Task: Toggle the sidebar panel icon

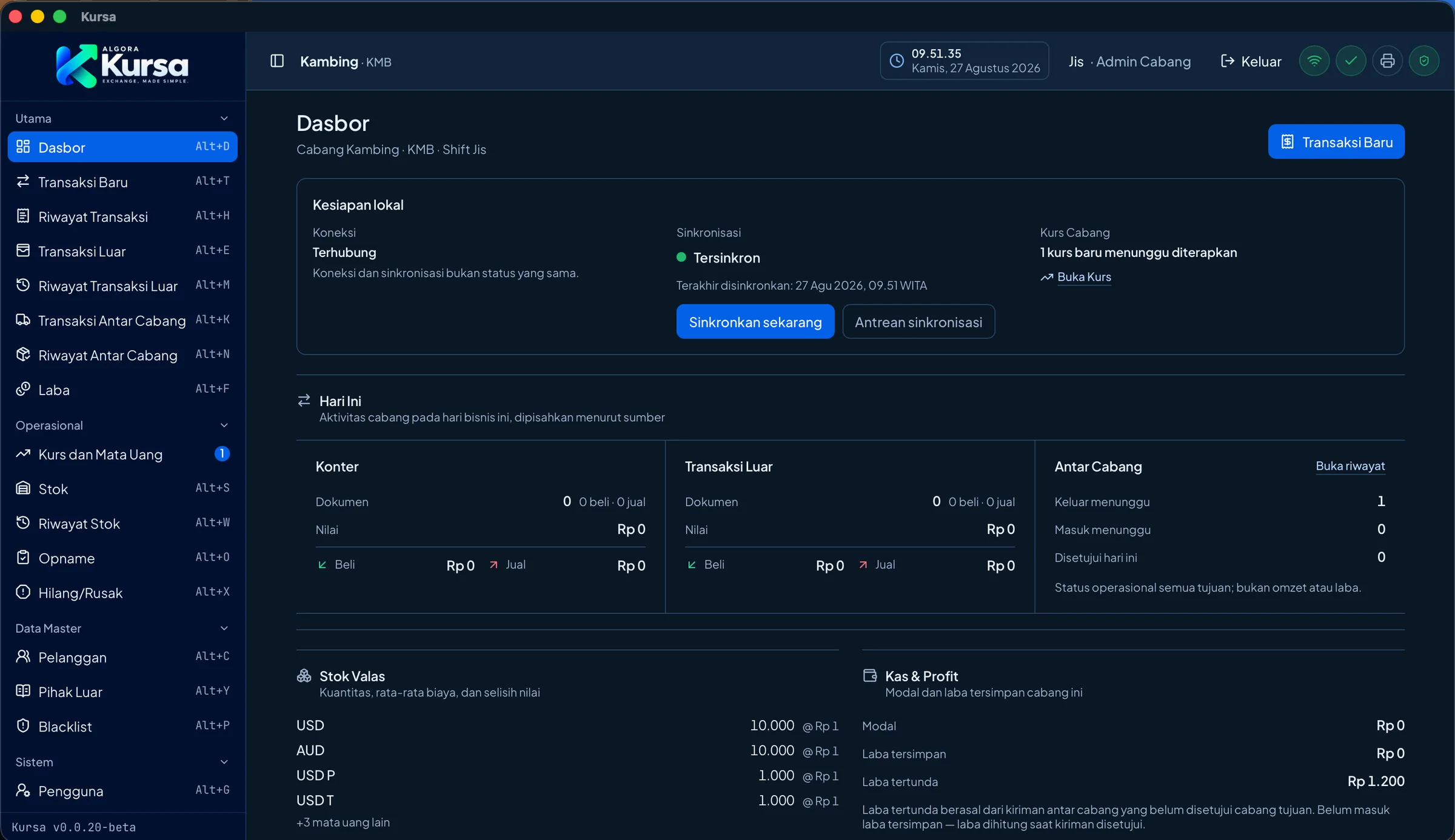Action: pyautogui.click(x=277, y=61)
